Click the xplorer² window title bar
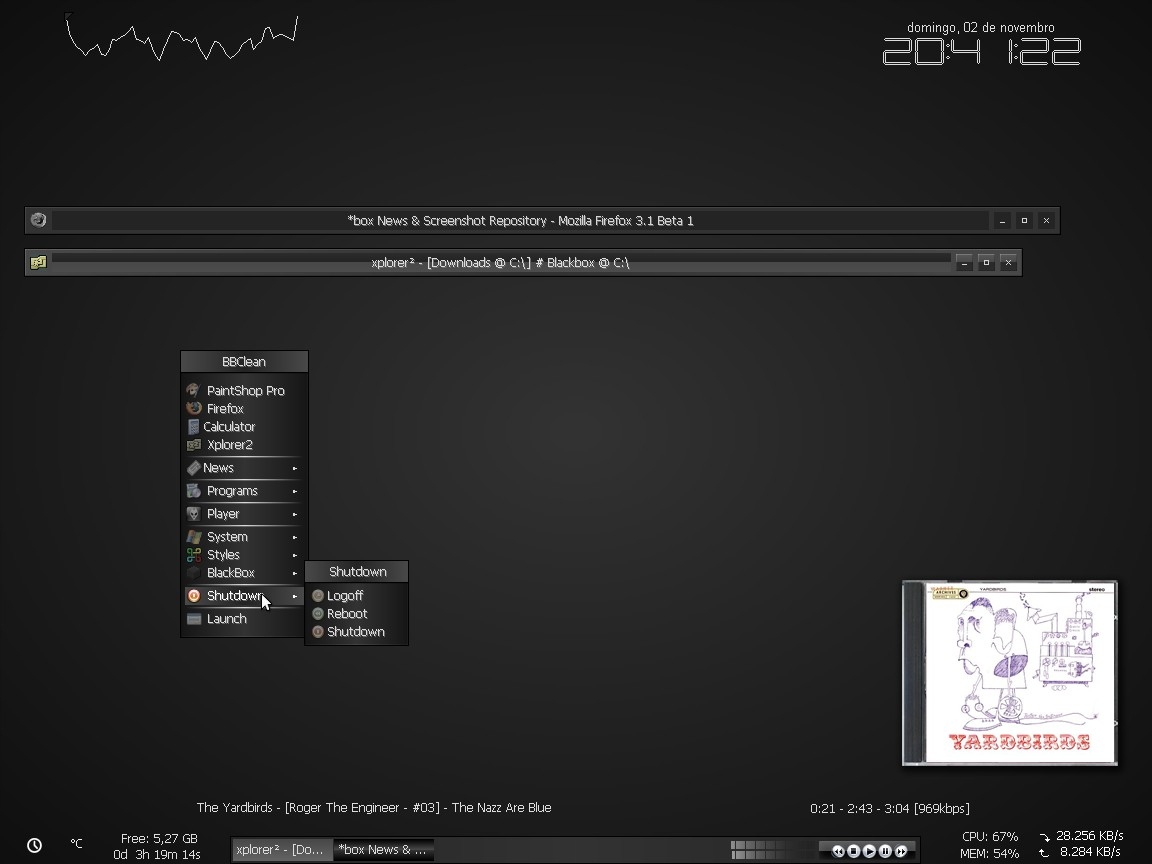 click(500, 262)
